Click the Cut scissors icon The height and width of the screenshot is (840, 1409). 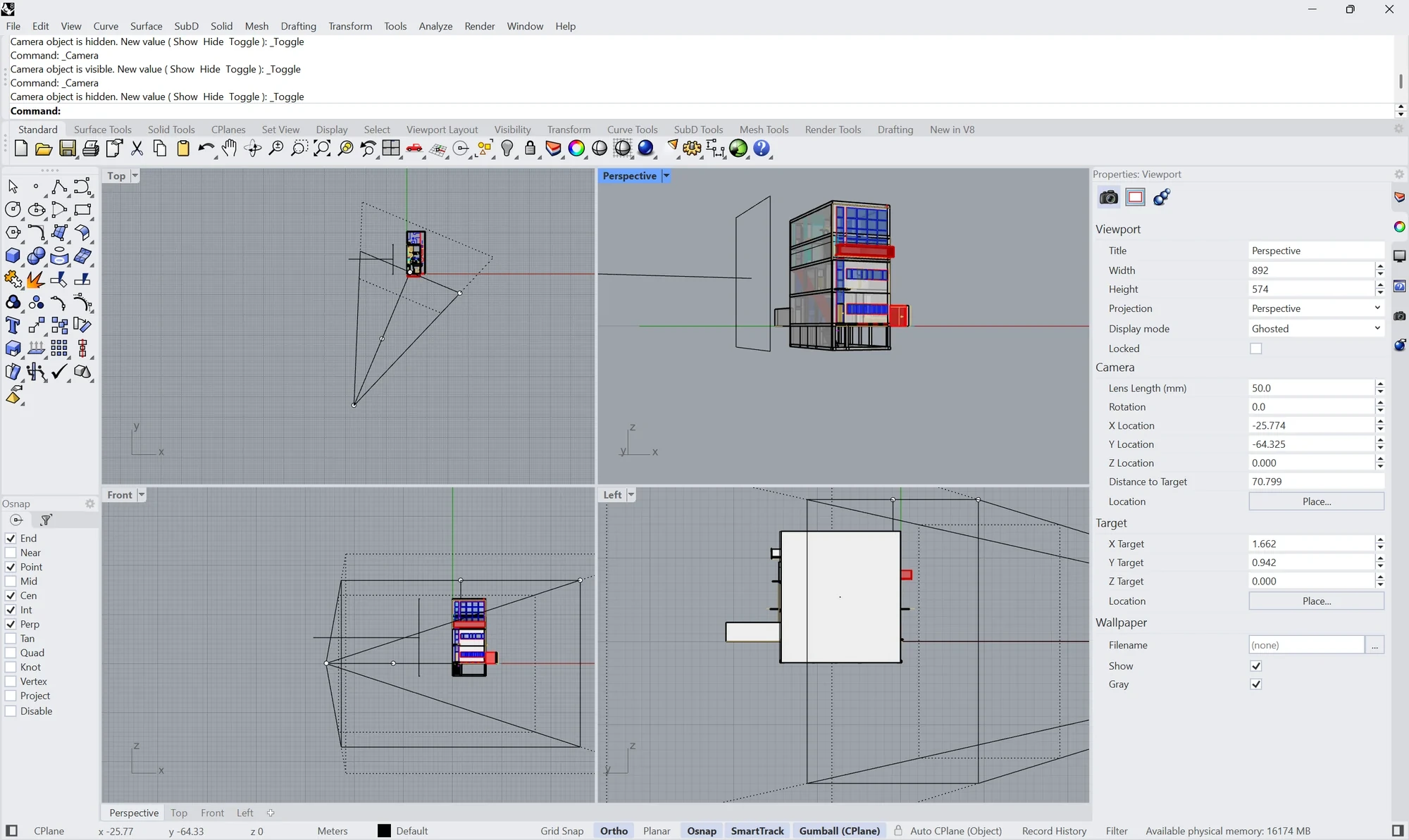click(x=137, y=149)
